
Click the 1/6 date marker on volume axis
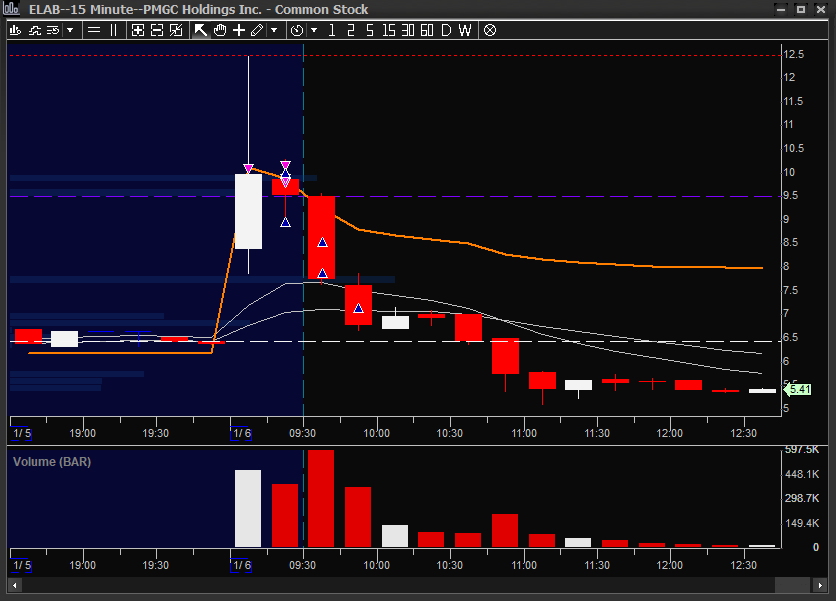click(x=241, y=565)
